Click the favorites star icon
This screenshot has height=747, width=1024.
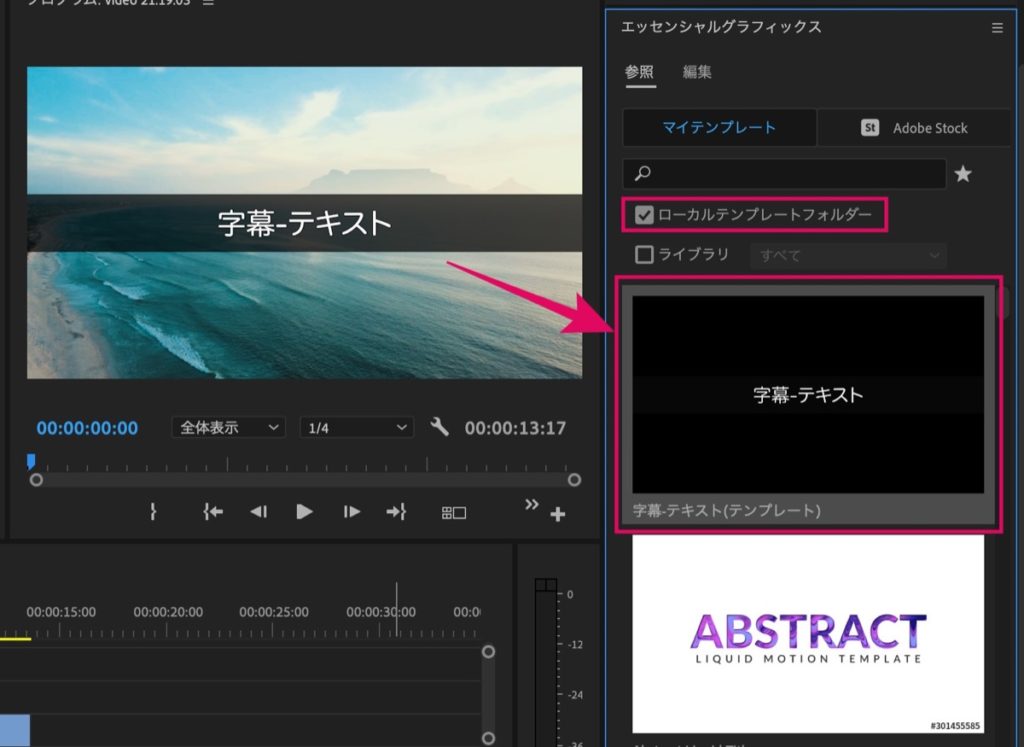click(x=963, y=174)
